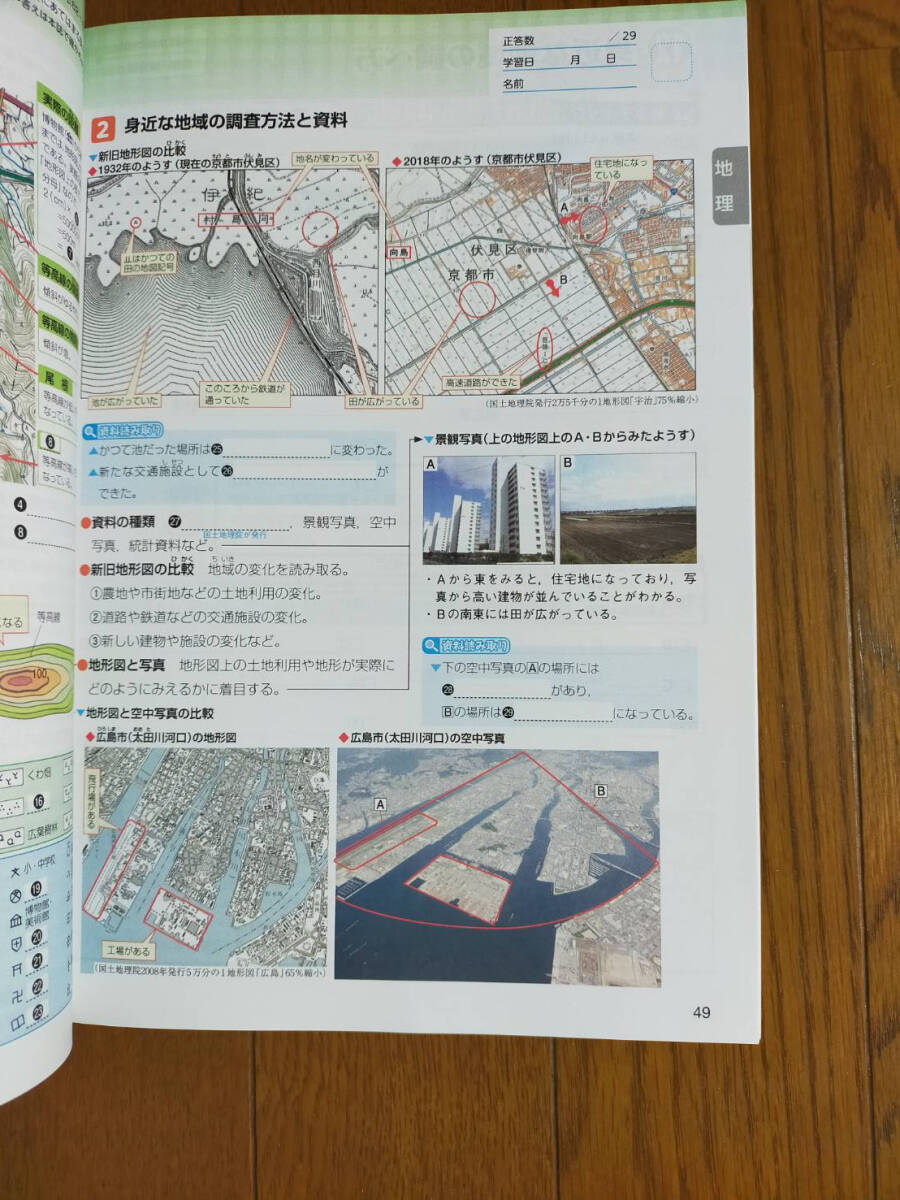
Task: Select line ①農地や市街地などの土地利用の変化
Action: pyautogui.click(x=206, y=594)
